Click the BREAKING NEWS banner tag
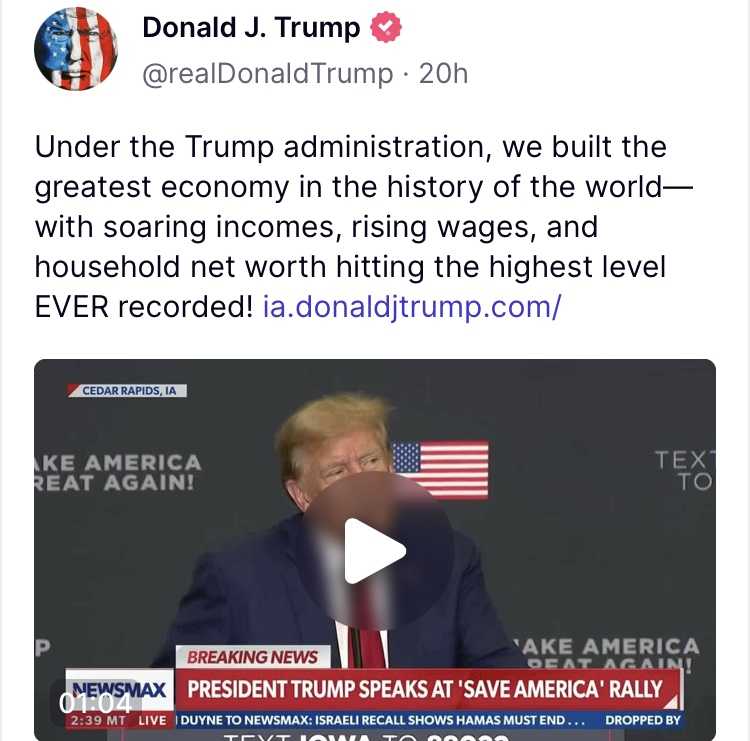Screen dimensions: 750x741 (x=253, y=657)
